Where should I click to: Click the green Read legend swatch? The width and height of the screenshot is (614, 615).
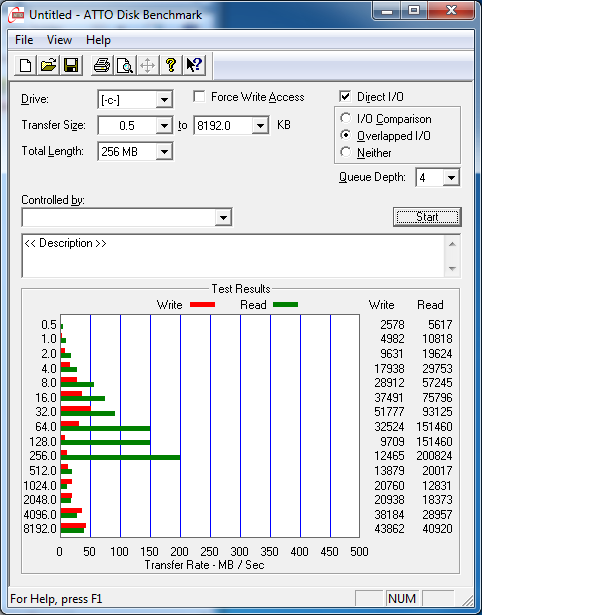[285, 305]
